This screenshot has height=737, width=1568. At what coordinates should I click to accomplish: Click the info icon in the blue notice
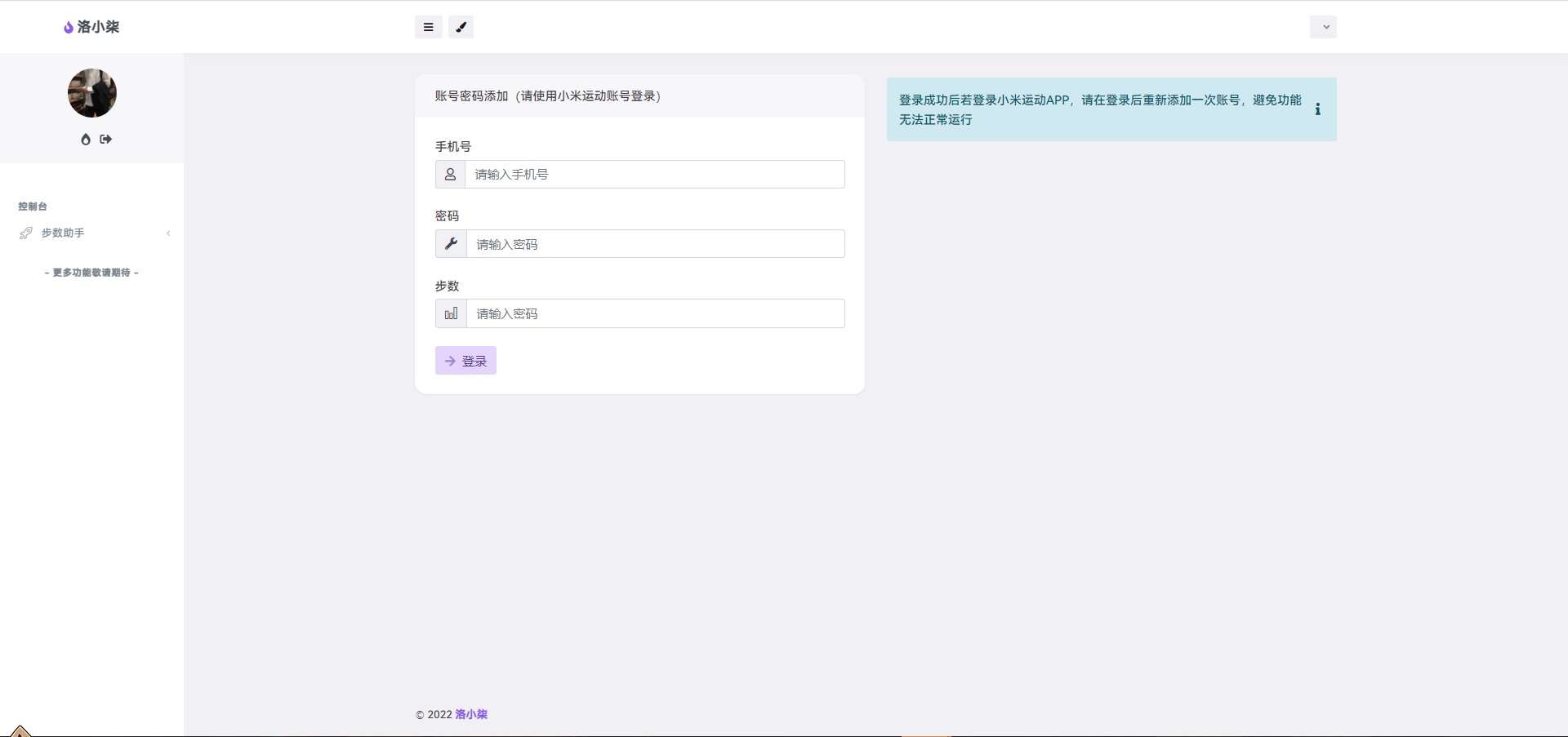tap(1317, 109)
